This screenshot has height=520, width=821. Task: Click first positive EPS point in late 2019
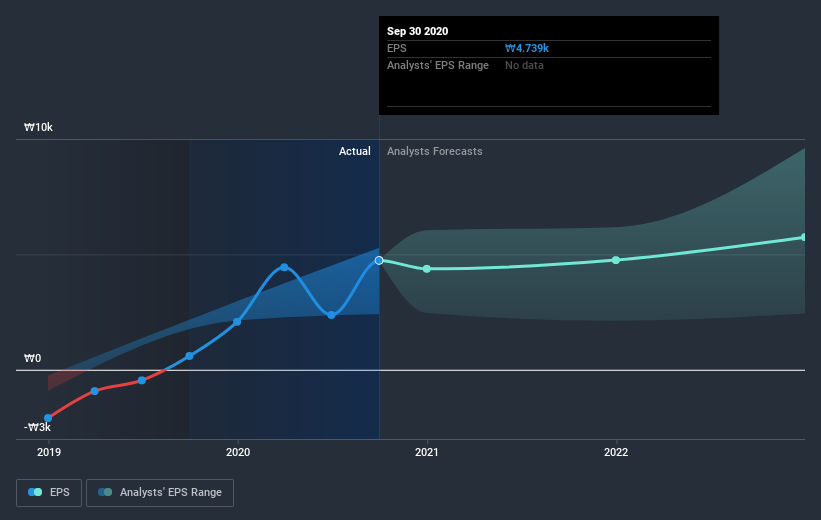(x=190, y=356)
